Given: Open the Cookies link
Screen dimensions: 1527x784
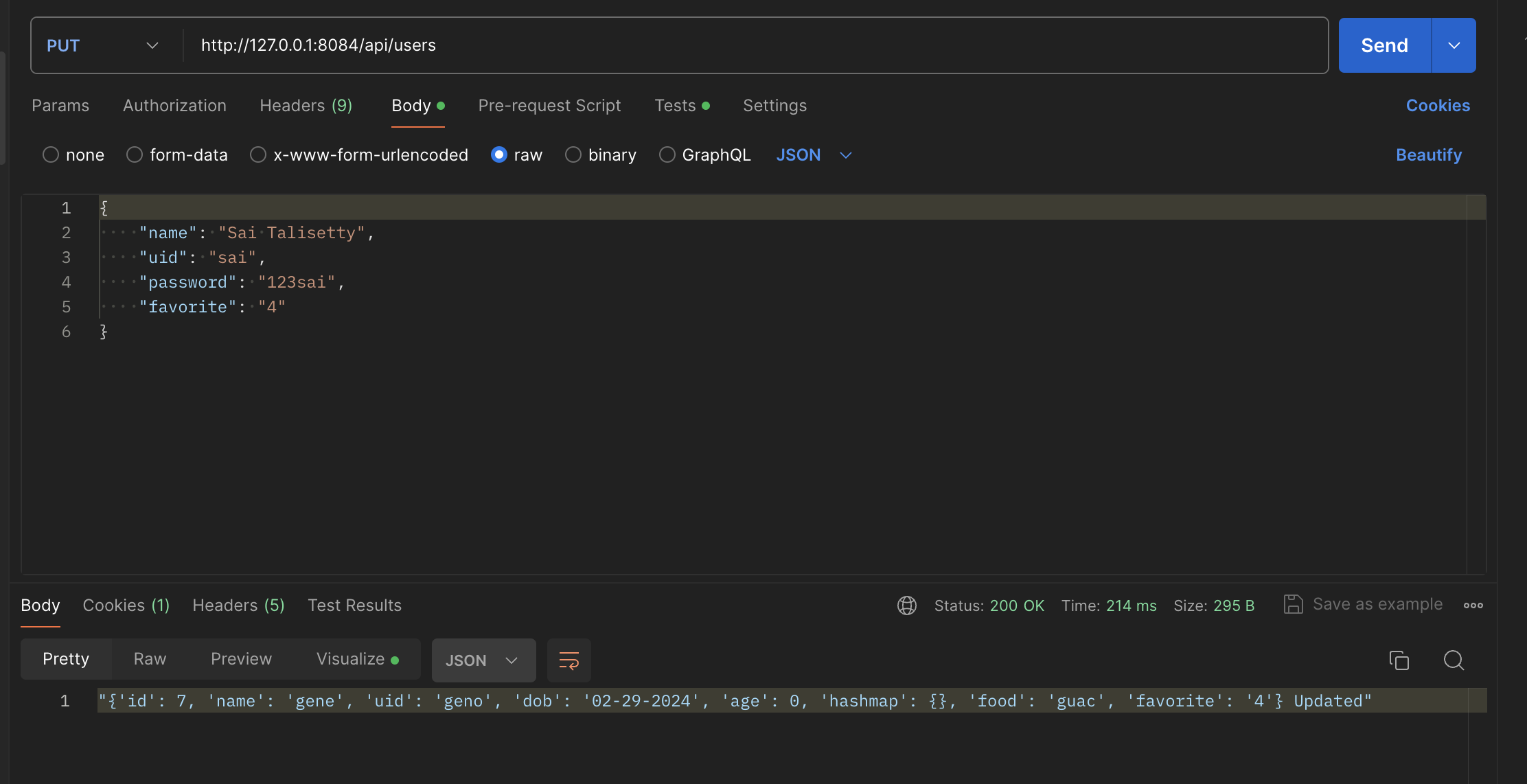Looking at the screenshot, I should click(x=1438, y=106).
